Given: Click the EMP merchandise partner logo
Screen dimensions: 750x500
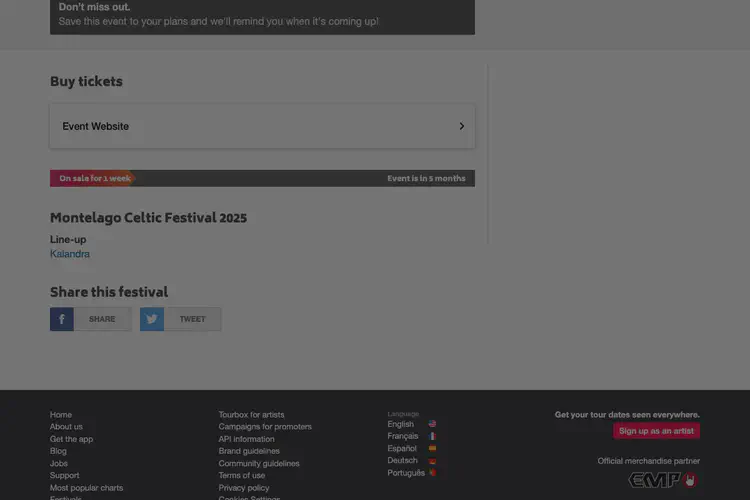Looking at the screenshot, I should [x=662, y=480].
